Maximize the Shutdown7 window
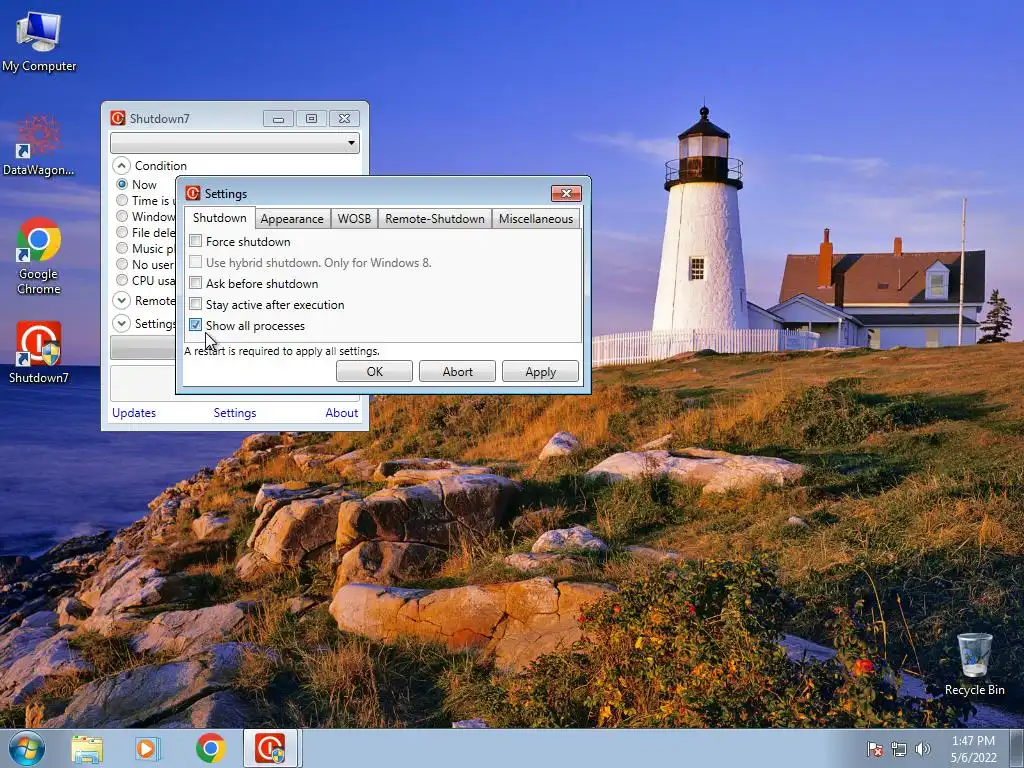The image size is (1024, 768). (312, 119)
